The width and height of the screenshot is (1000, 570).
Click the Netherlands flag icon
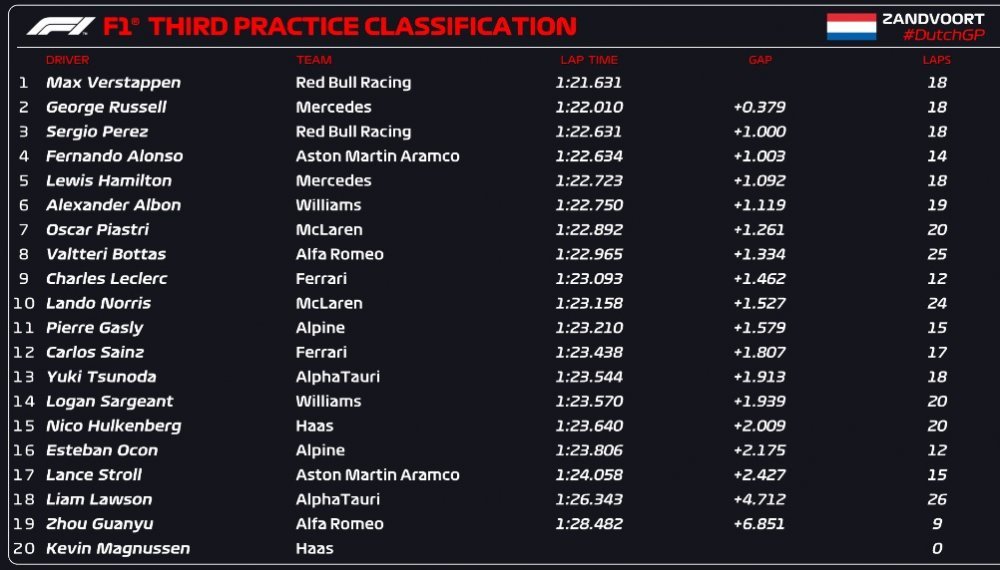coord(851,27)
